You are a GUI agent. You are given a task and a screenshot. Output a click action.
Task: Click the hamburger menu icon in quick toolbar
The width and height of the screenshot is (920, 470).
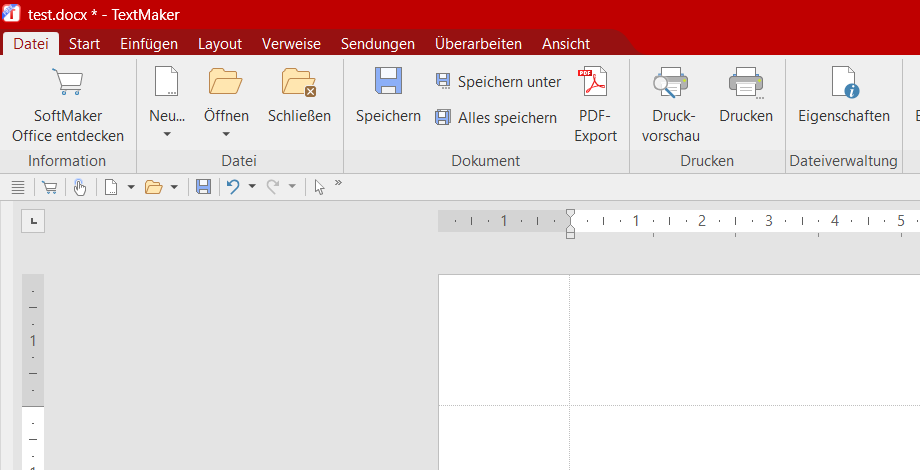(x=18, y=187)
